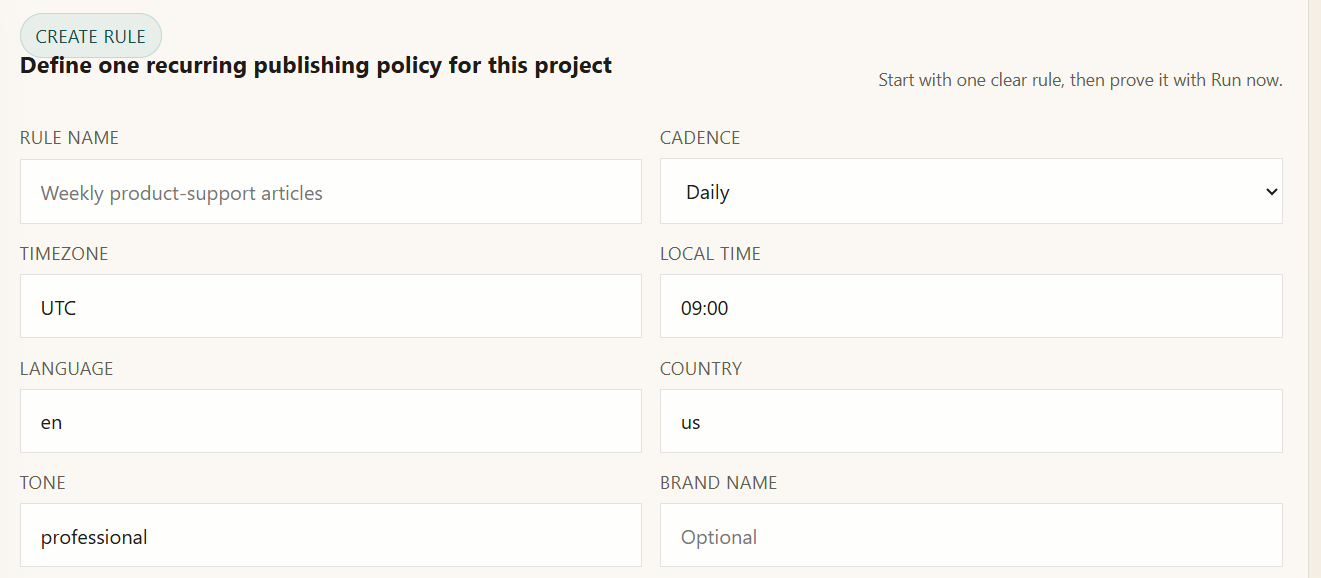Screen dimensions: 1321x578
Task: Click the Timezone field containing UTC
Action: click(x=330, y=307)
